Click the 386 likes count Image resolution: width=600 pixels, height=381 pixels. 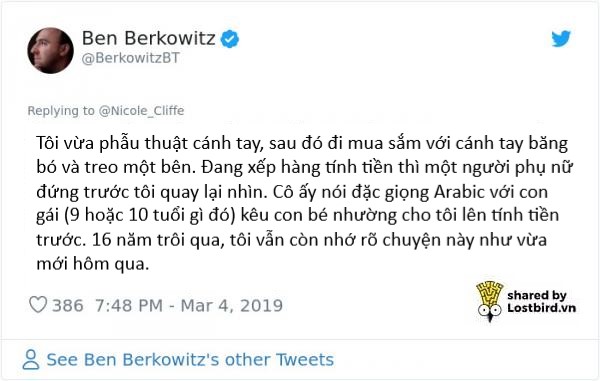(x=68, y=305)
